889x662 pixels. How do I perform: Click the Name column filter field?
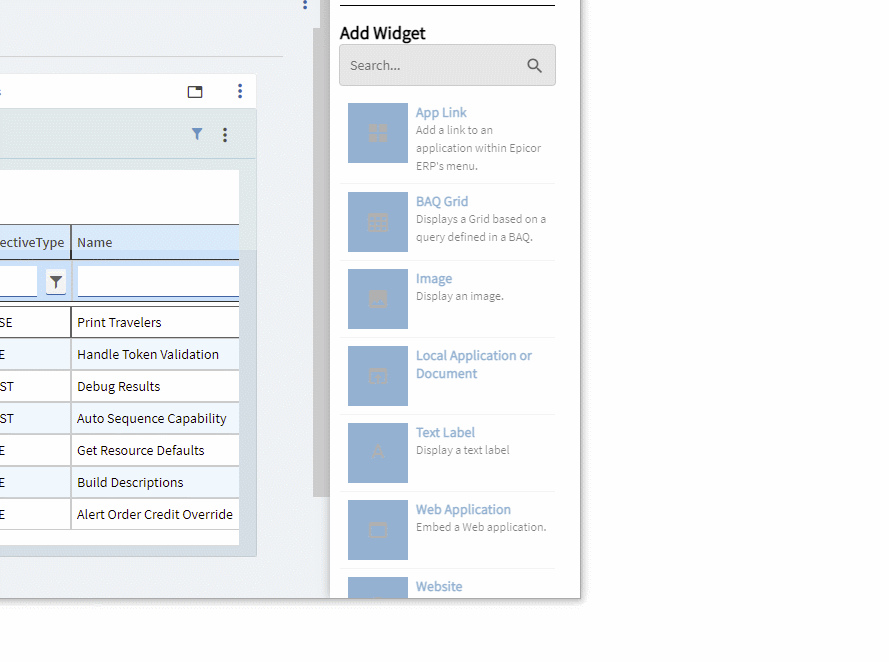[x=158, y=282]
